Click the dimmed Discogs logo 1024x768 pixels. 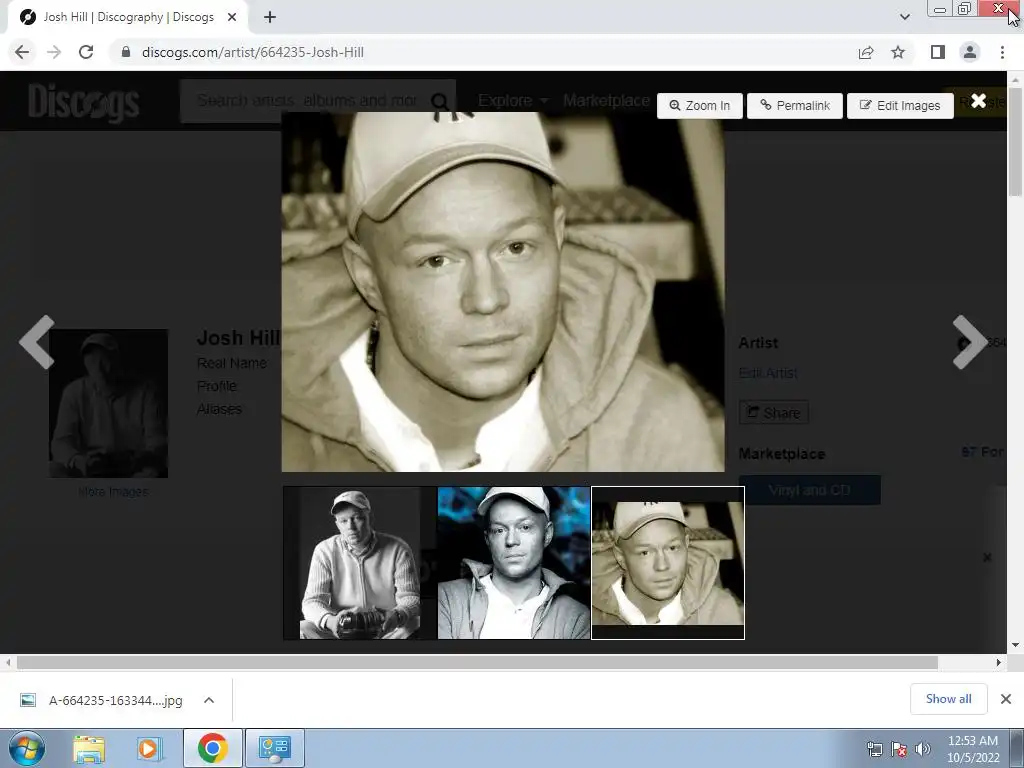click(x=84, y=102)
